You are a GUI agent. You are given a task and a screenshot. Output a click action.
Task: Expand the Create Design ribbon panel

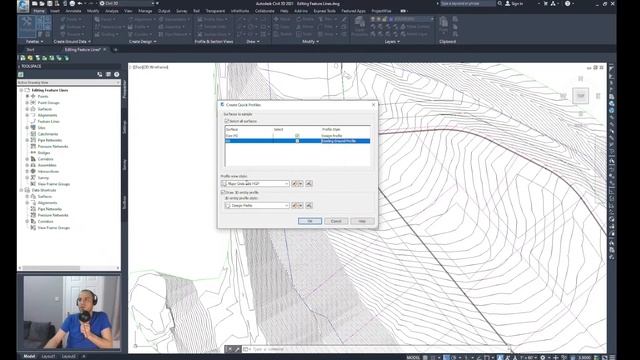click(142, 42)
